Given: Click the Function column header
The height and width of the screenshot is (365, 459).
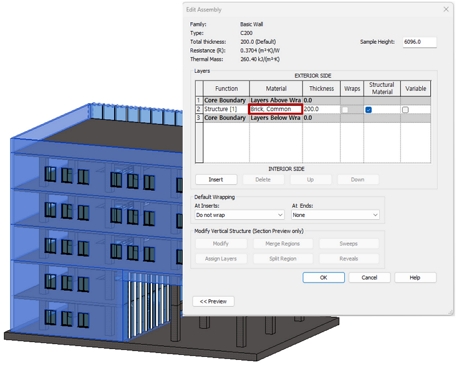Looking at the screenshot, I should click(226, 88).
